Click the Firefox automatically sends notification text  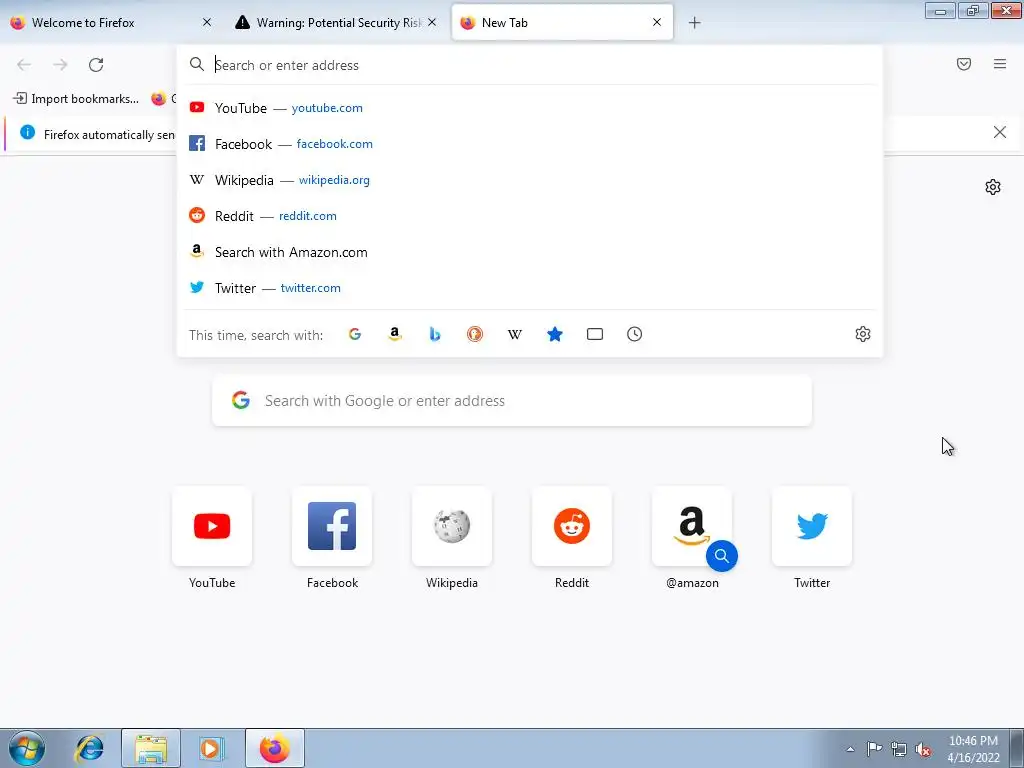point(109,135)
